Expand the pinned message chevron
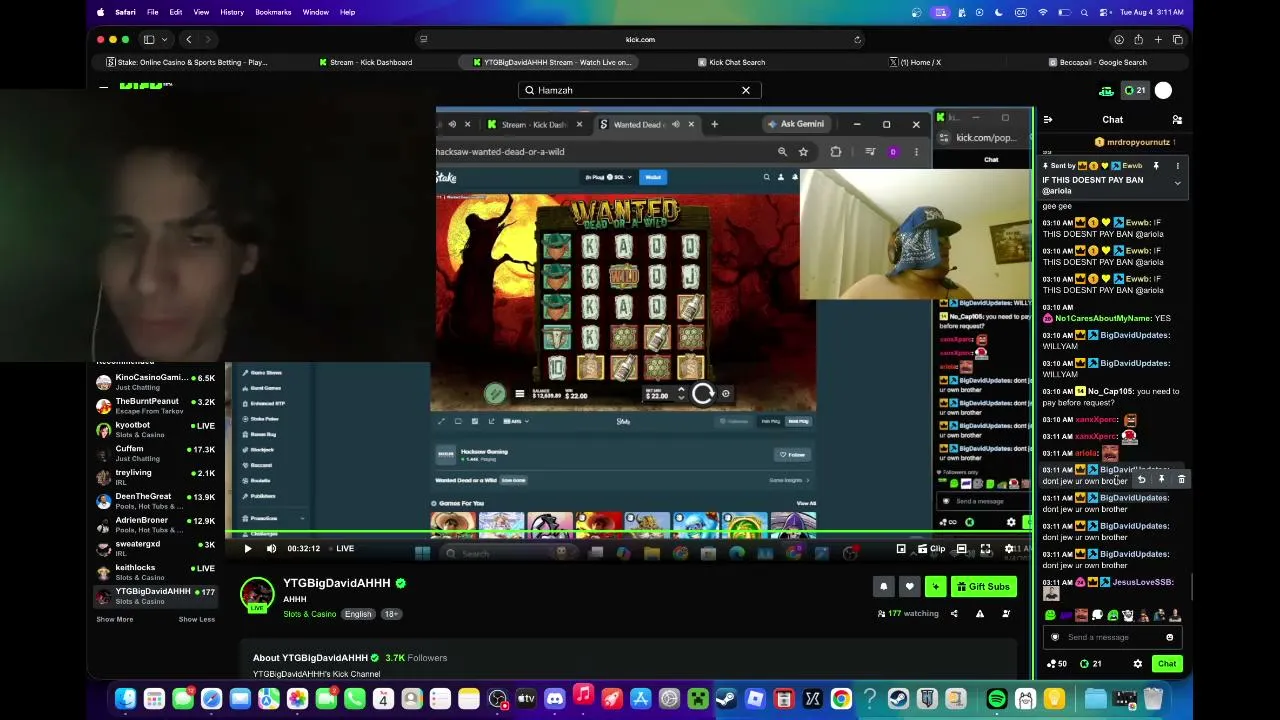The image size is (1280, 720). click(1177, 183)
